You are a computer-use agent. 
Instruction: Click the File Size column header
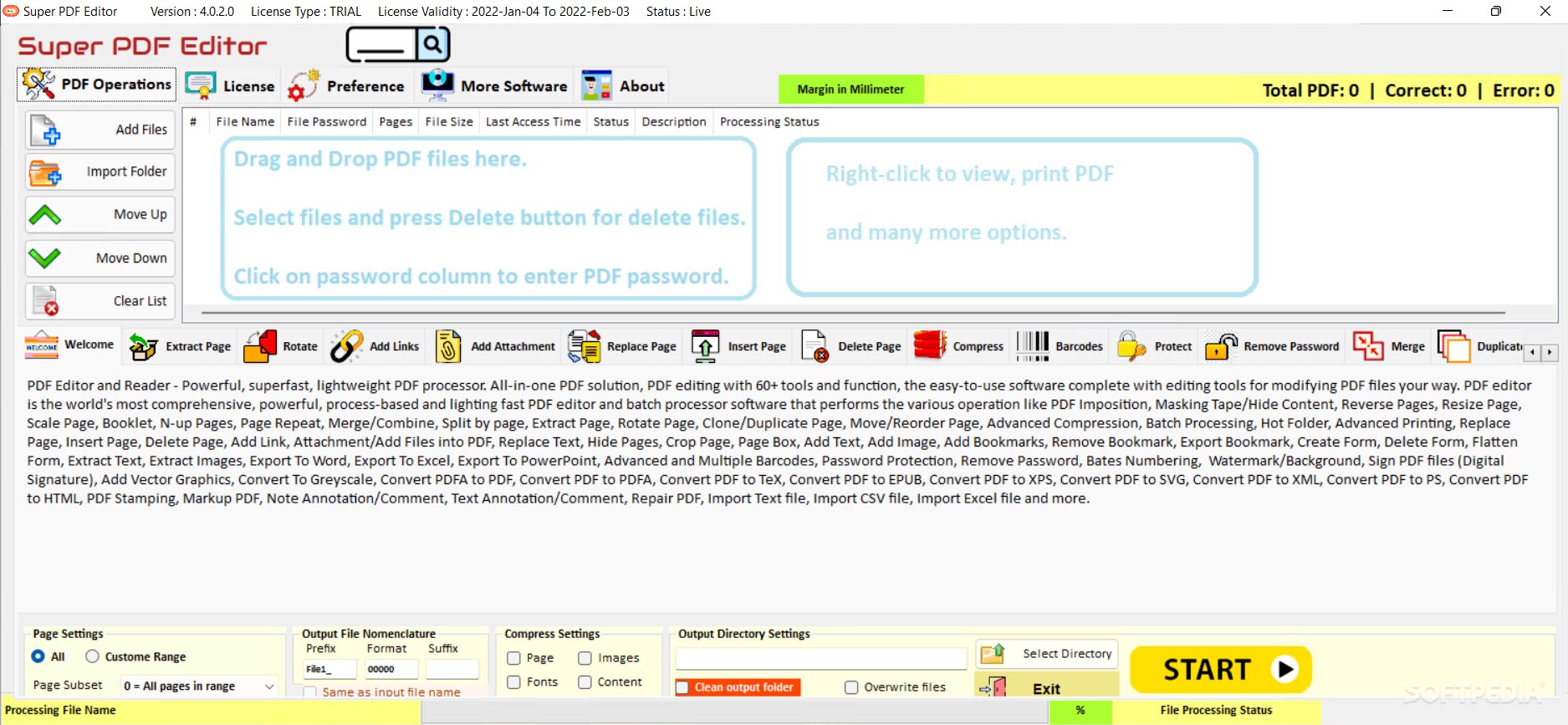449,122
